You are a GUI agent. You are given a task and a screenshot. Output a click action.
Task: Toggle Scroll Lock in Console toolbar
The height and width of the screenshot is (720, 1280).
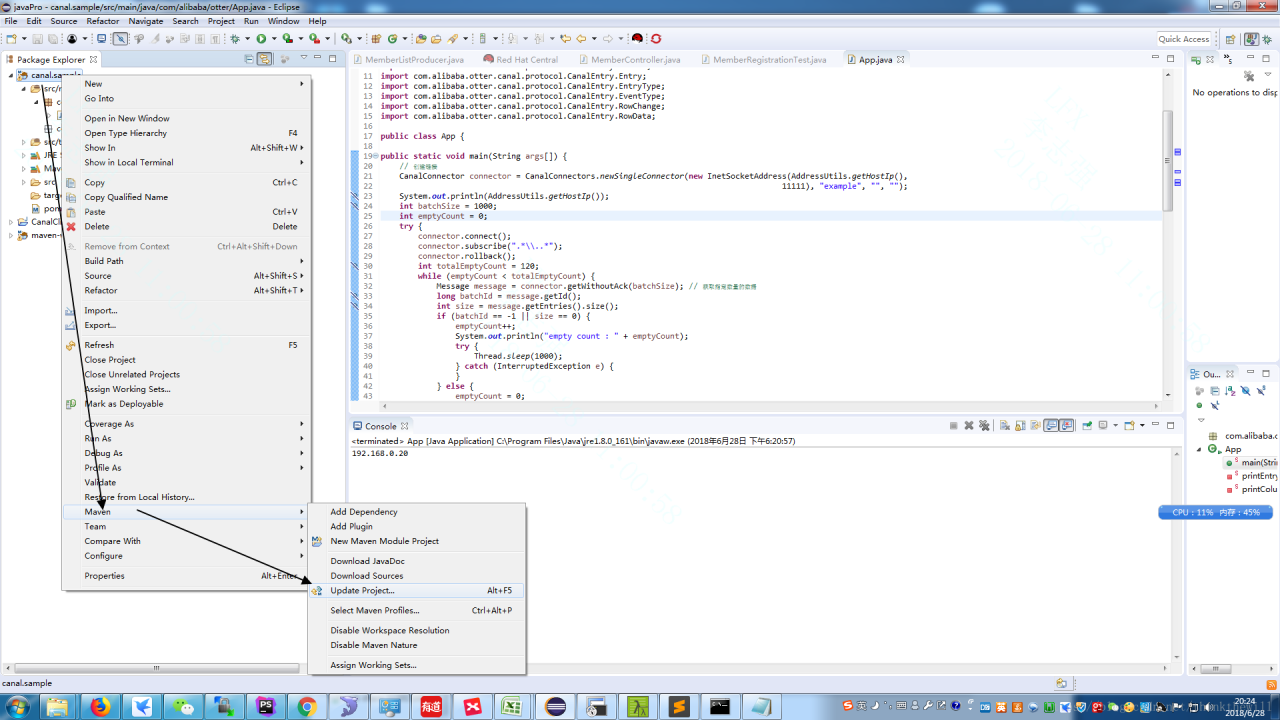pos(1020,425)
